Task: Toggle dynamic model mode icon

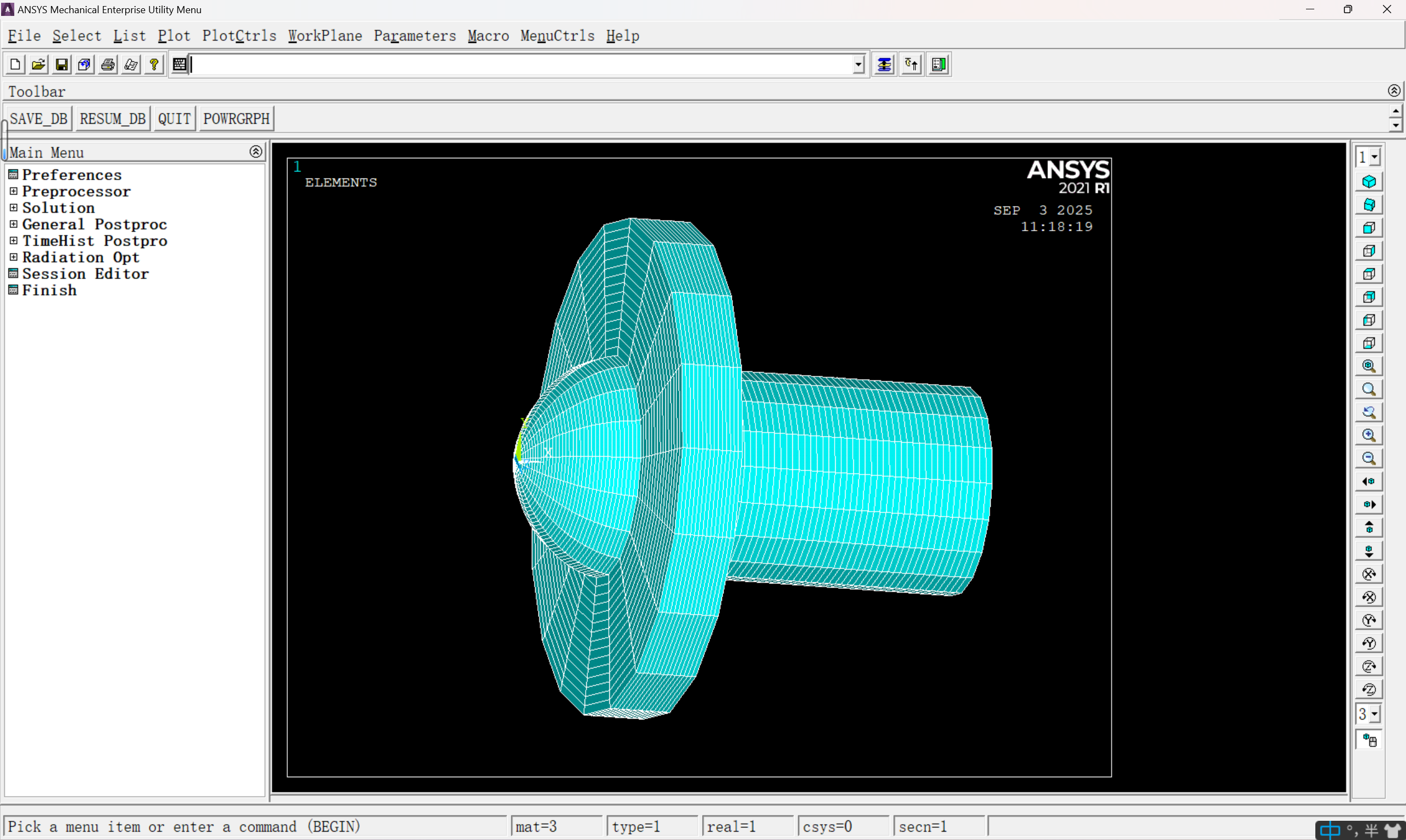Action: pyautogui.click(x=1369, y=741)
